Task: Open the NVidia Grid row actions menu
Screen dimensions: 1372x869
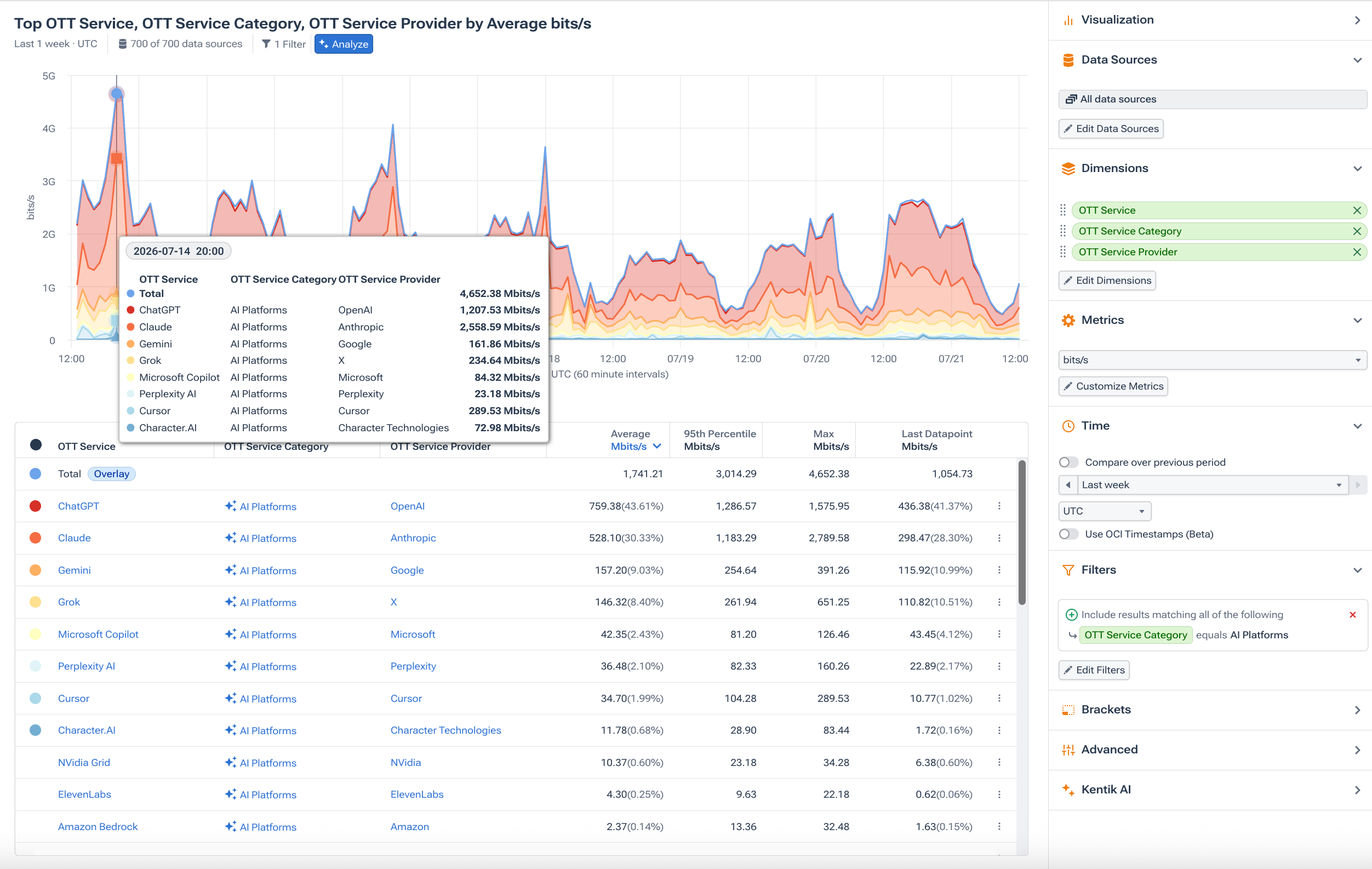Action: pyautogui.click(x=999, y=763)
